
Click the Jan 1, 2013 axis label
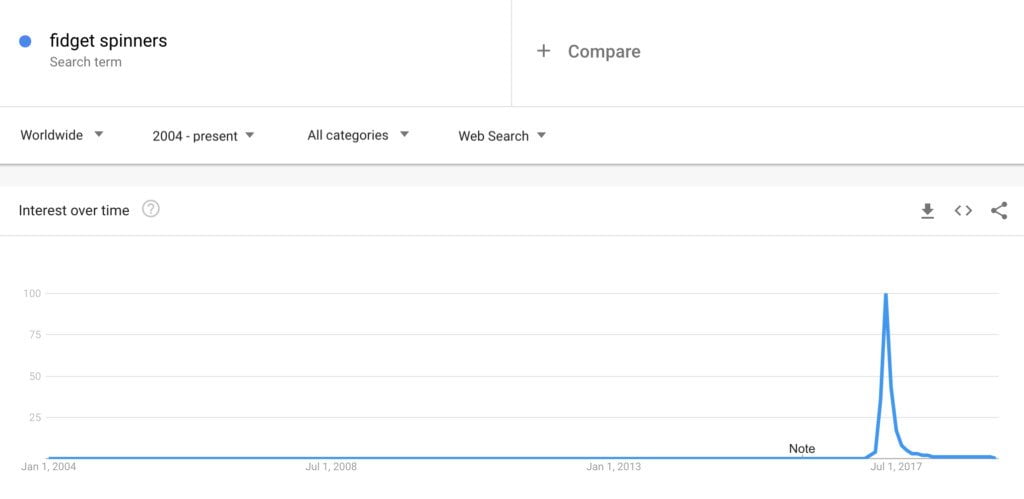click(613, 467)
